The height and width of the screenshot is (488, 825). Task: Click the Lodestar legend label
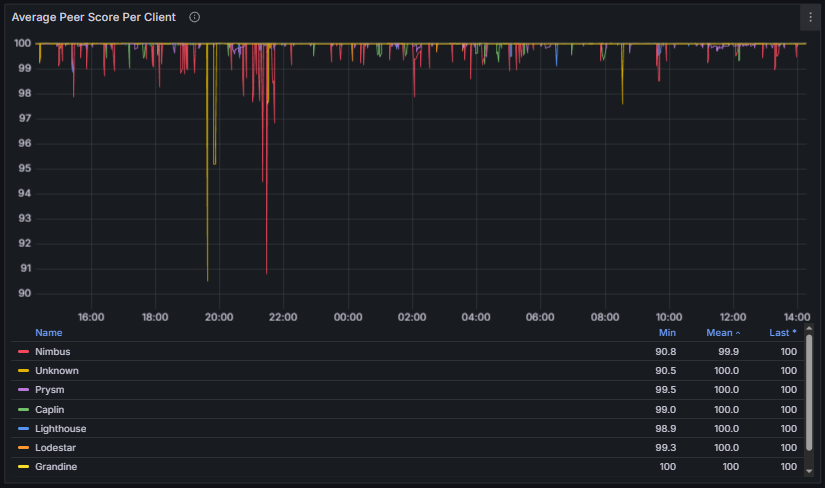(56, 447)
